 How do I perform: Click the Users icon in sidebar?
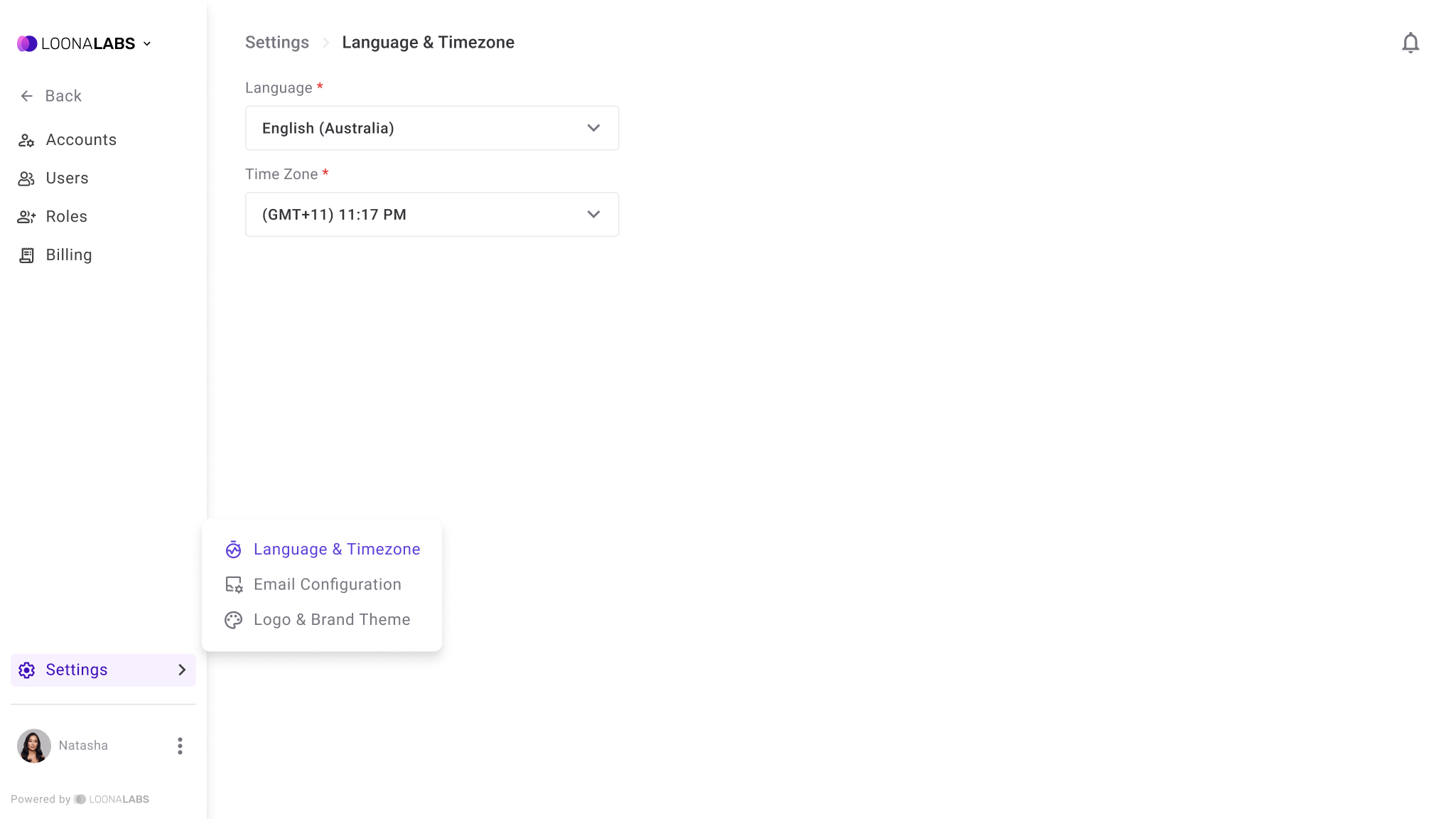pos(26,178)
